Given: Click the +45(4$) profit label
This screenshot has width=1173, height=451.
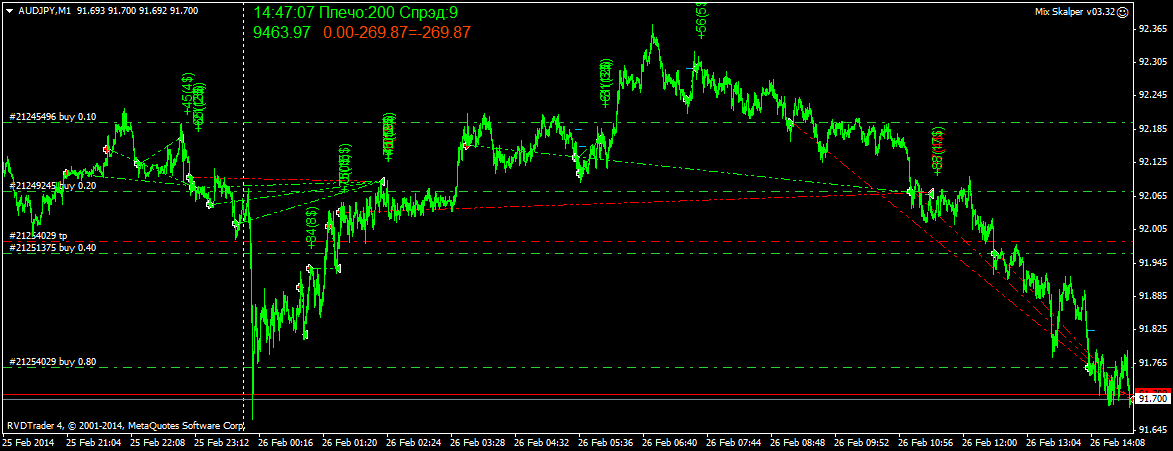Looking at the screenshot, I should coord(187,94).
